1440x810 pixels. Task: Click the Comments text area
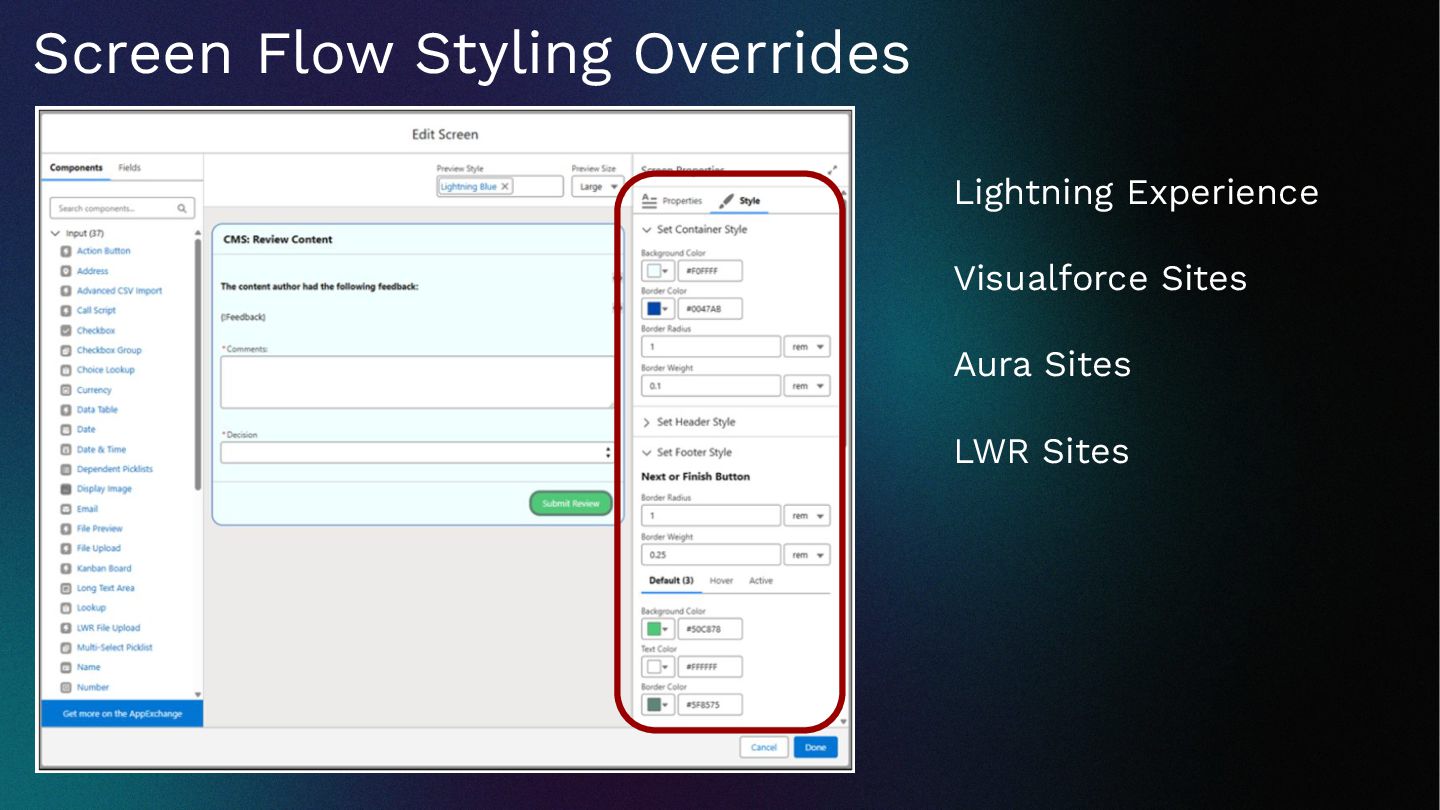(x=417, y=382)
